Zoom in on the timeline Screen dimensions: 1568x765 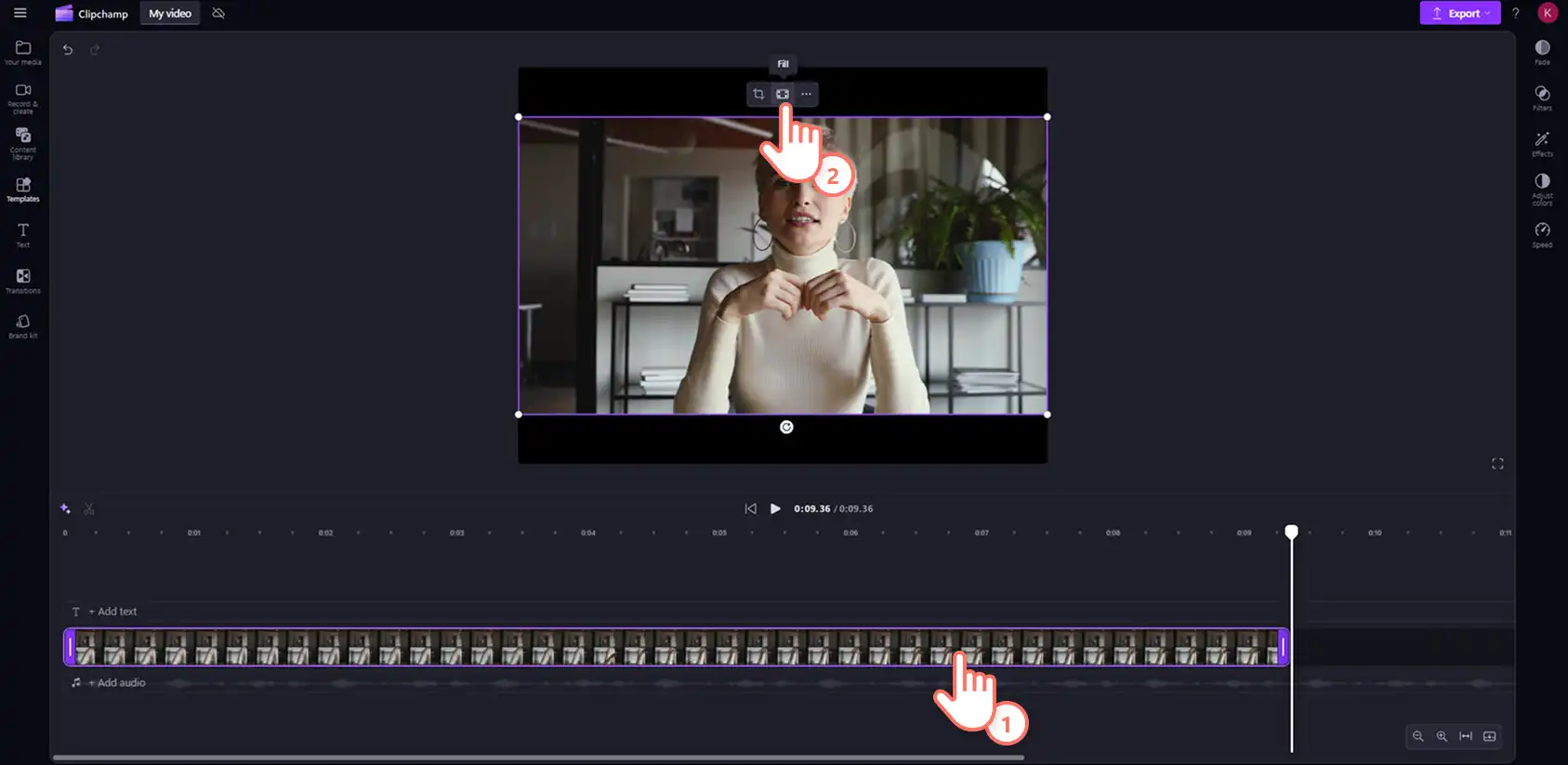[x=1442, y=736]
